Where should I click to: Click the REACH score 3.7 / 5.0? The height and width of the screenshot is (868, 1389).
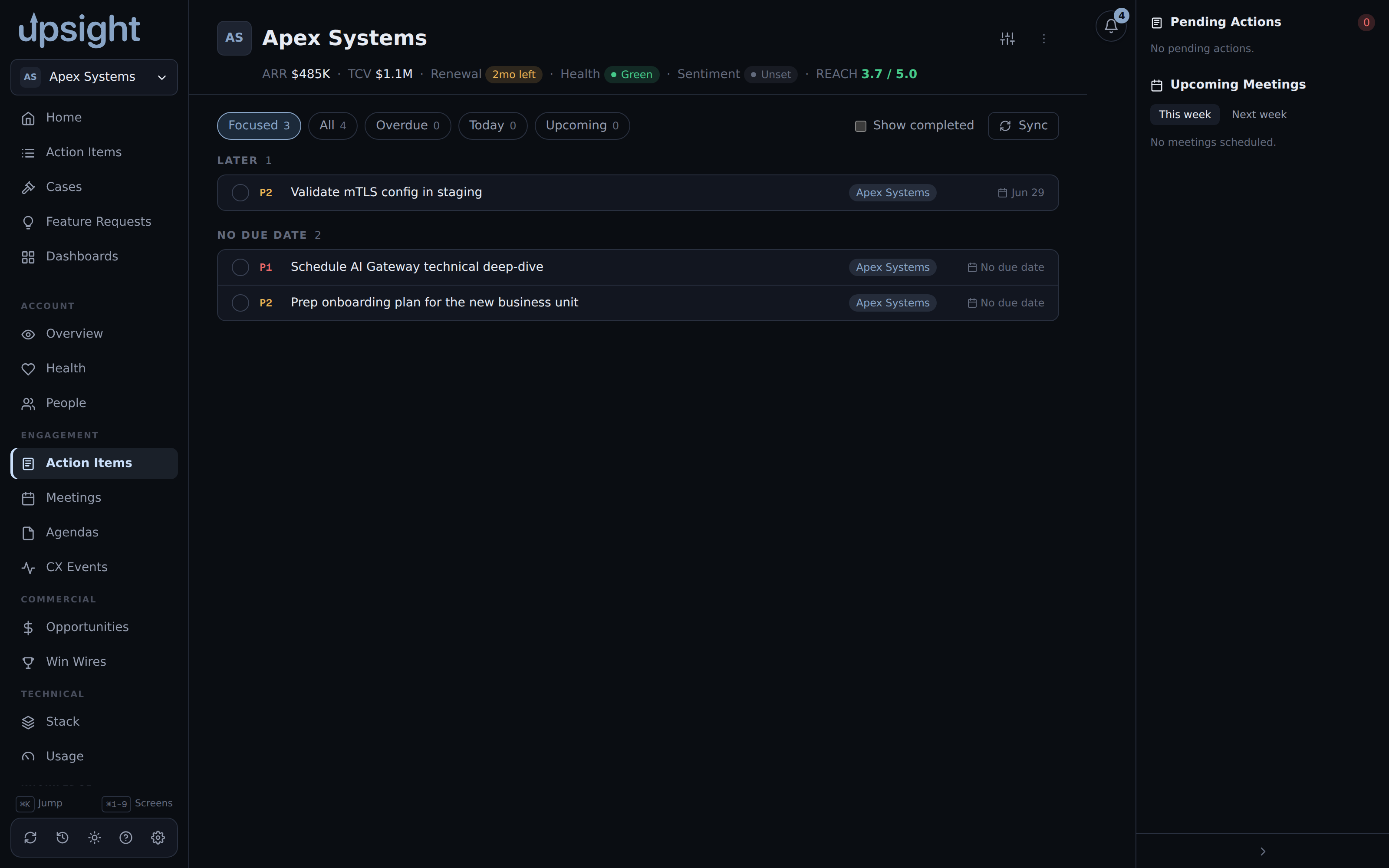coord(889,74)
